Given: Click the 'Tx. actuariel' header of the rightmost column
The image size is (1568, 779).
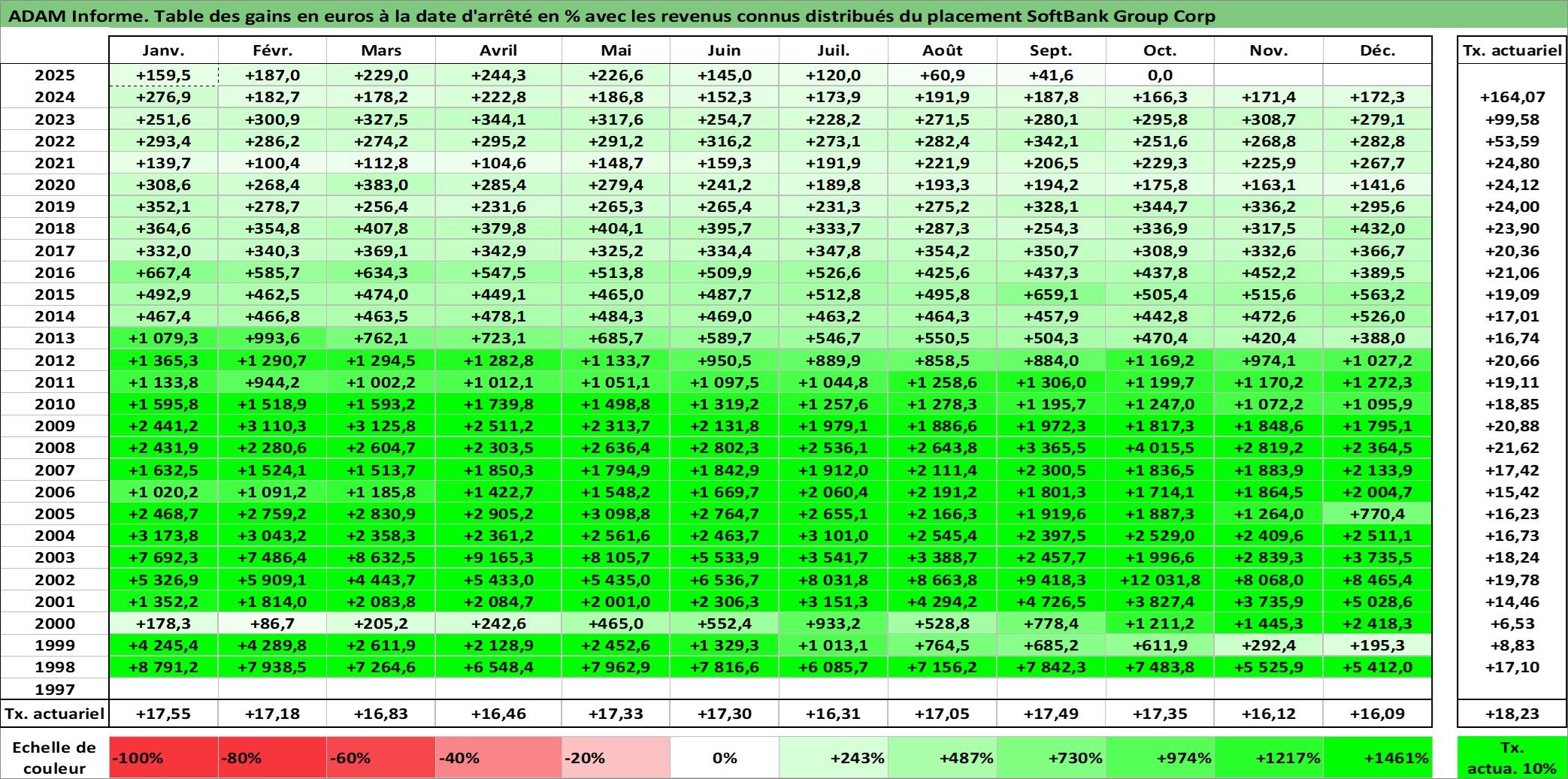Looking at the screenshot, I should [x=1512, y=50].
